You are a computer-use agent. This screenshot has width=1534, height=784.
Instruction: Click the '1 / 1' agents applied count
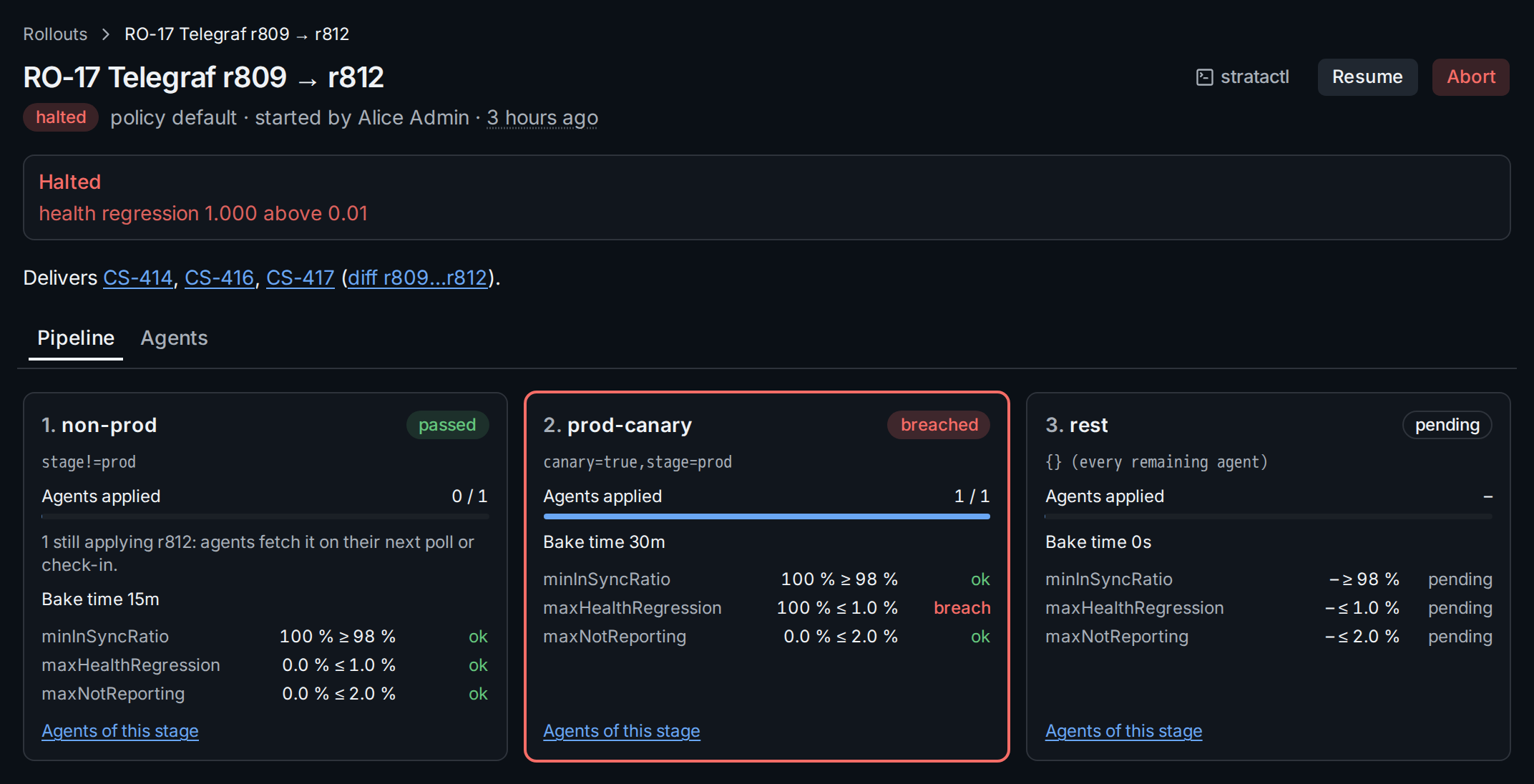pyautogui.click(x=972, y=496)
